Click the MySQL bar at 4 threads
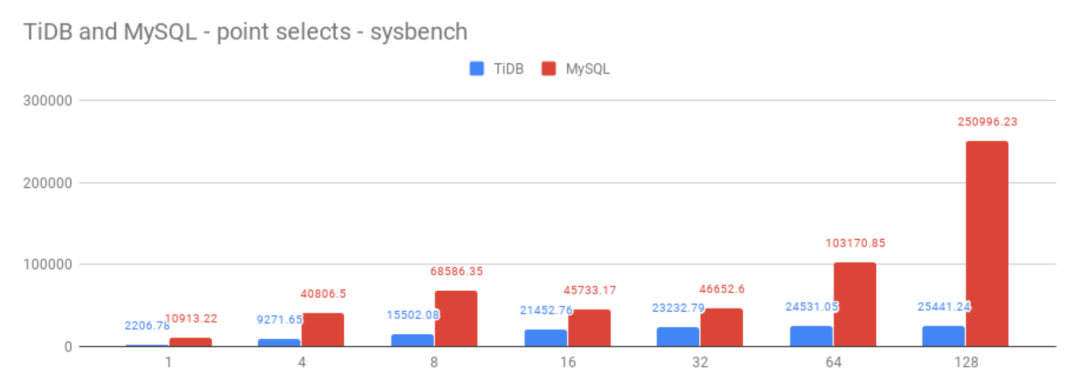Viewport: 1080px width, 382px height. 322,330
